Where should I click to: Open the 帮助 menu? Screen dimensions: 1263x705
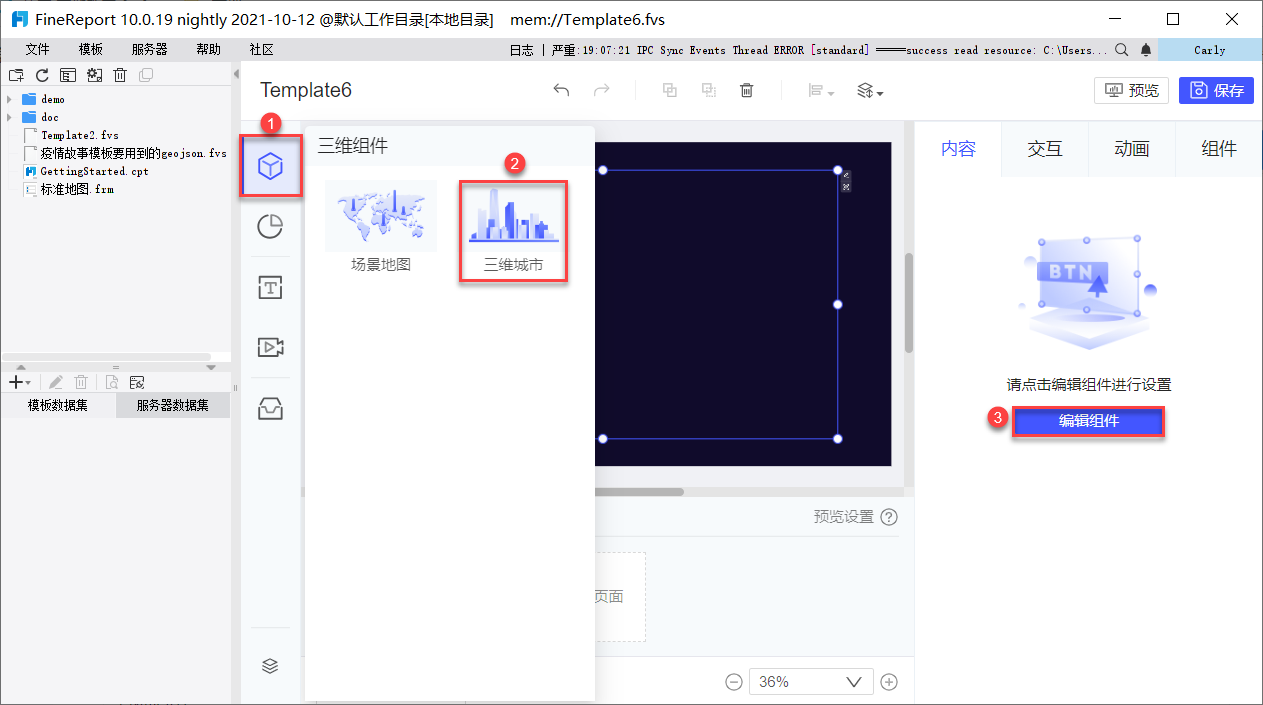point(209,50)
